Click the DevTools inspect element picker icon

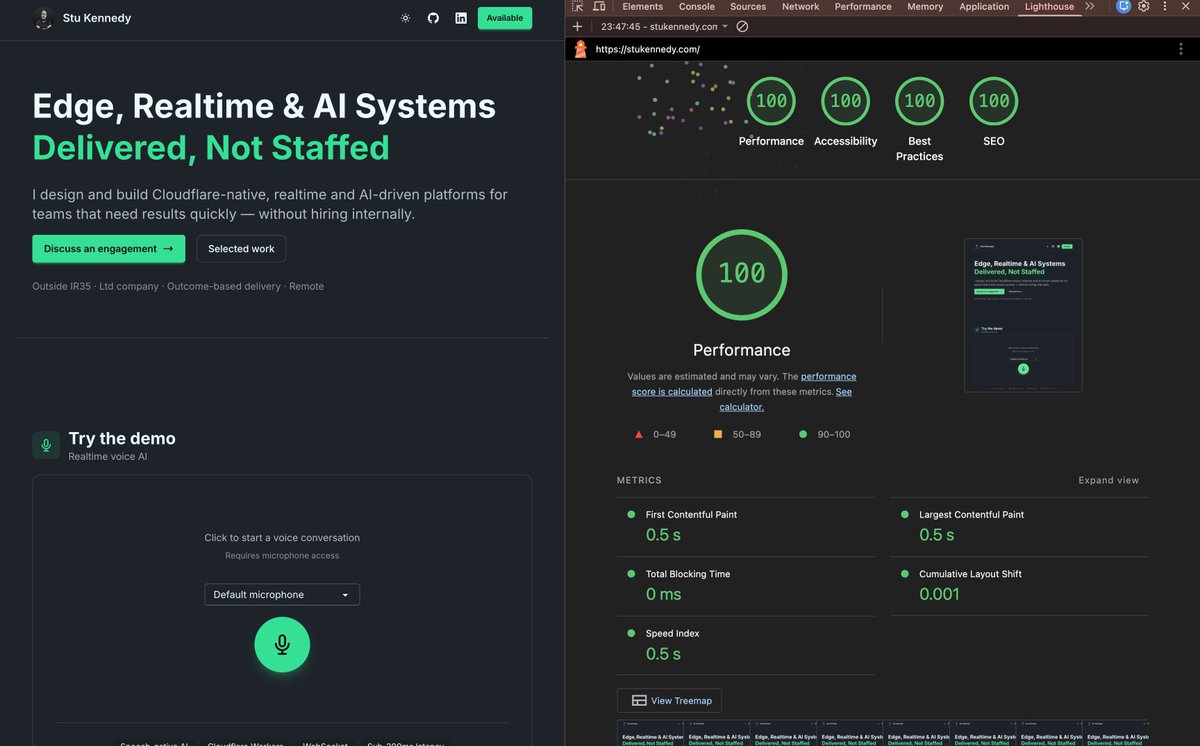[578, 7]
